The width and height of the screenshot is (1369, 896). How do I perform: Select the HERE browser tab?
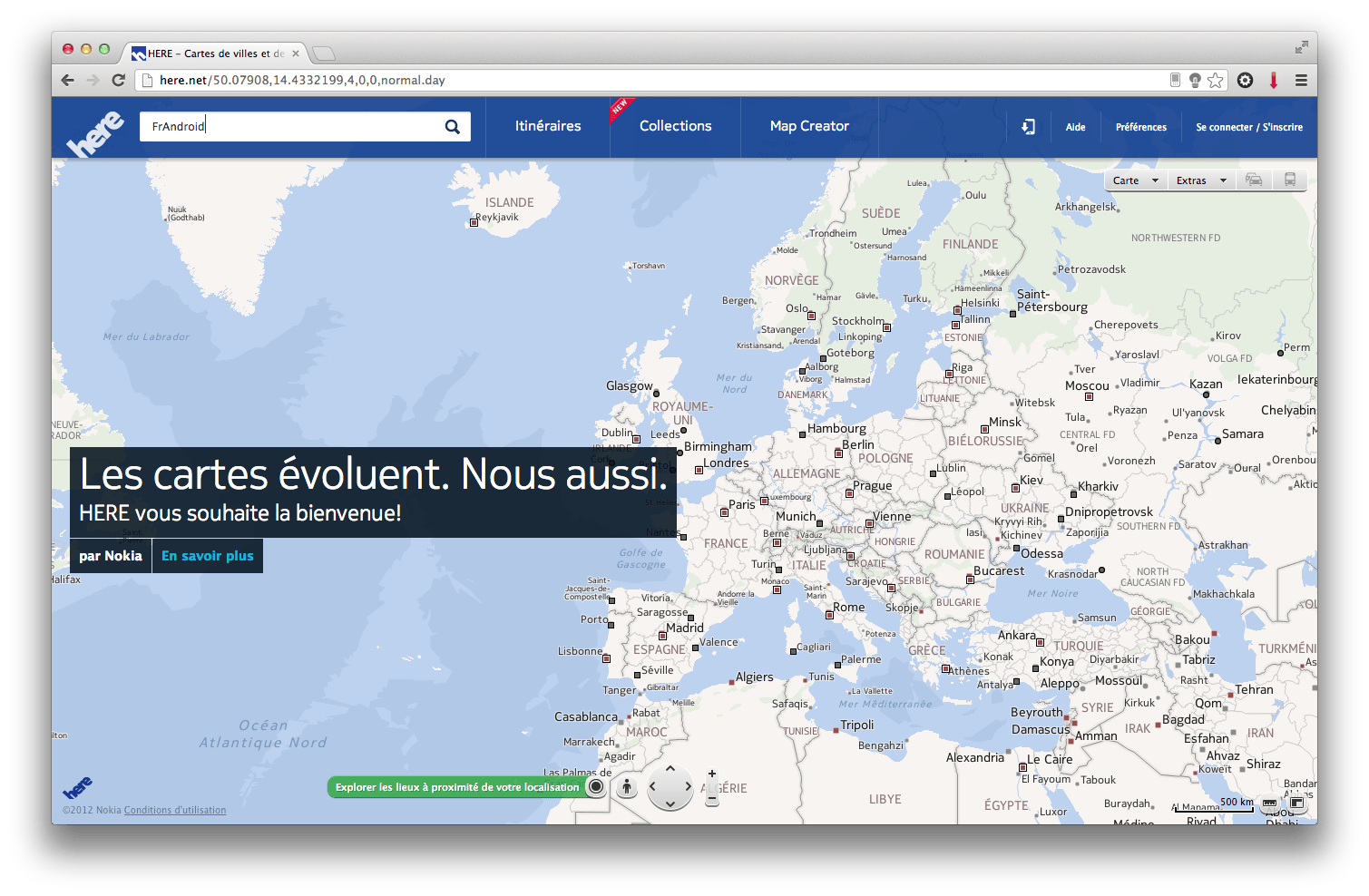coord(216,54)
